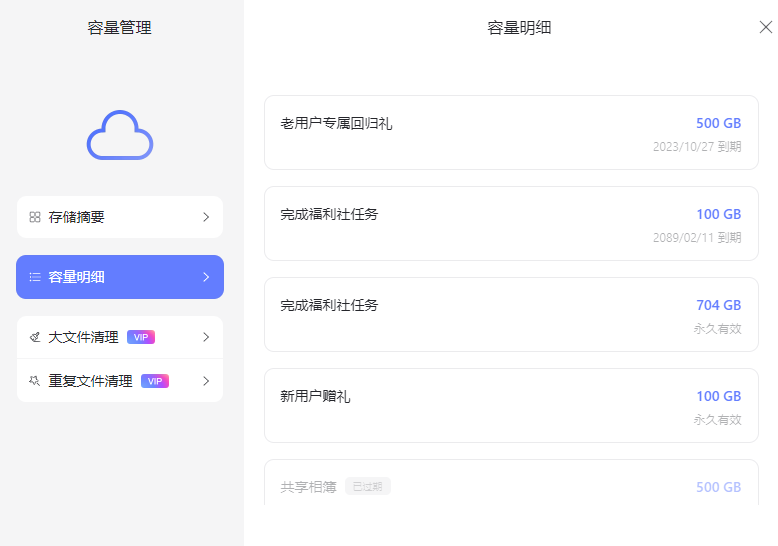778x546 pixels.
Task: Expand 存储摘要 via its chevron arrow
Action: tap(206, 217)
